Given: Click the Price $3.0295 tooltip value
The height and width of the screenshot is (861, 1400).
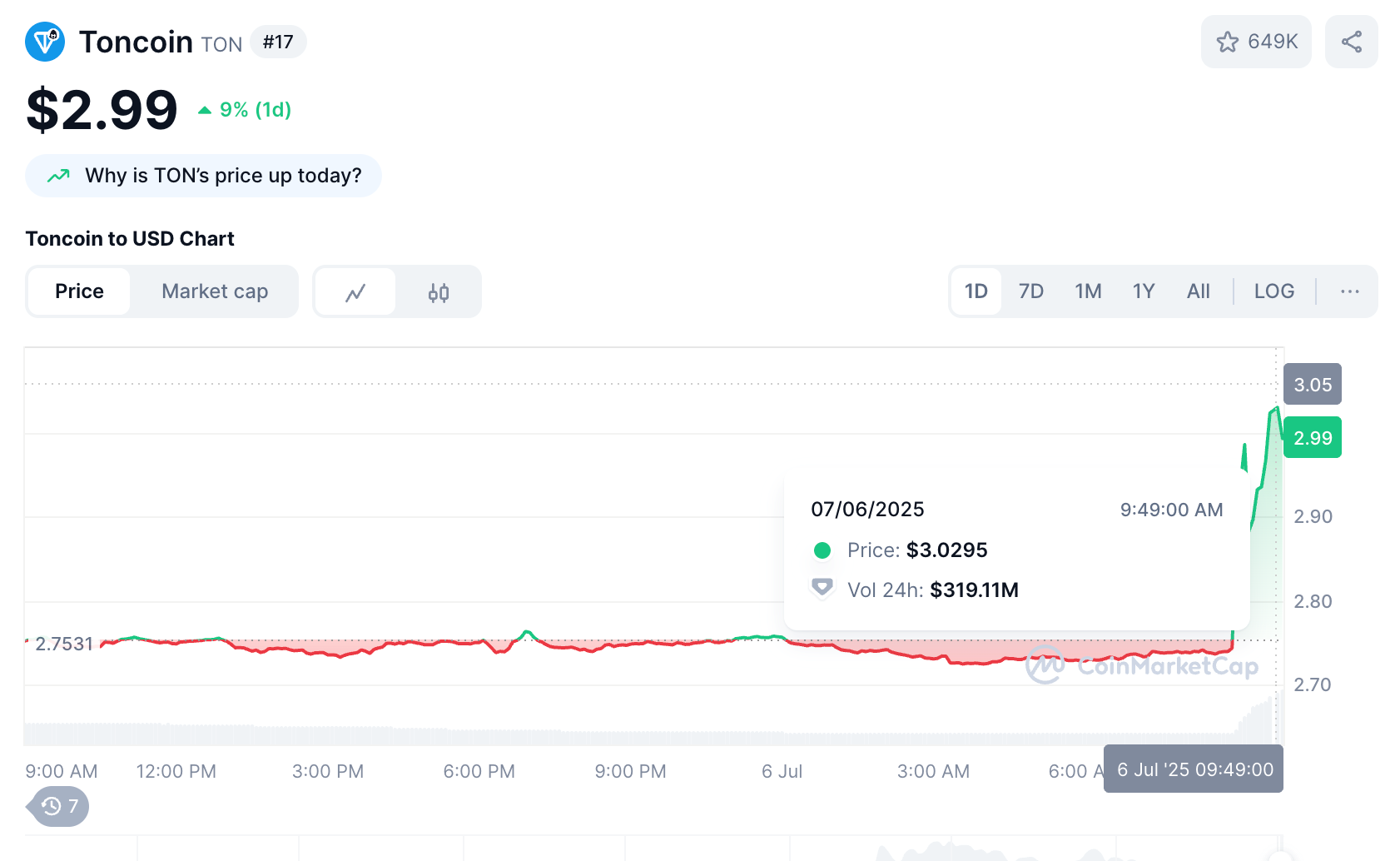Looking at the screenshot, I should coord(946,550).
